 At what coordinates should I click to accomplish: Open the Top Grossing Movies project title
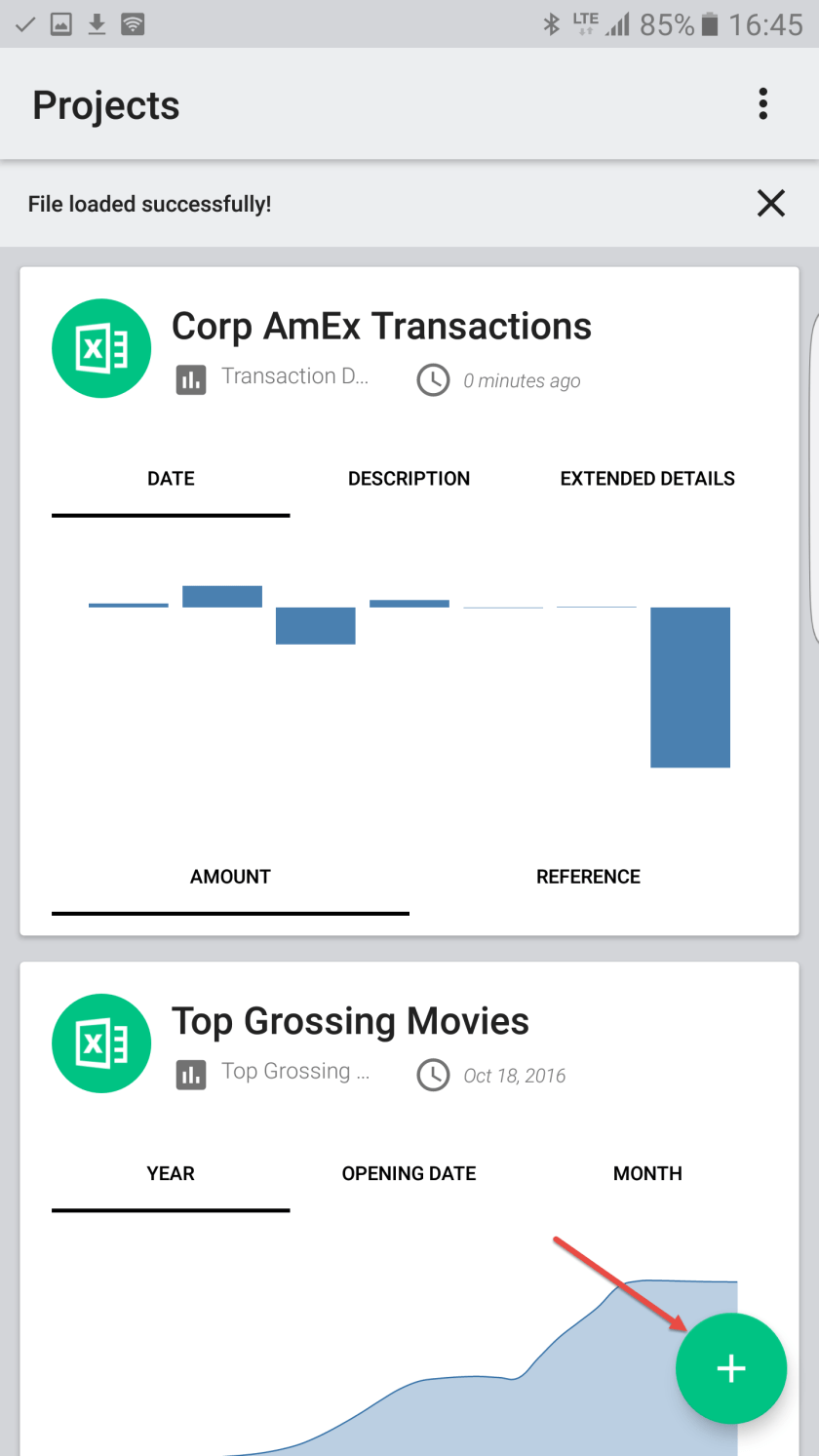[350, 1021]
